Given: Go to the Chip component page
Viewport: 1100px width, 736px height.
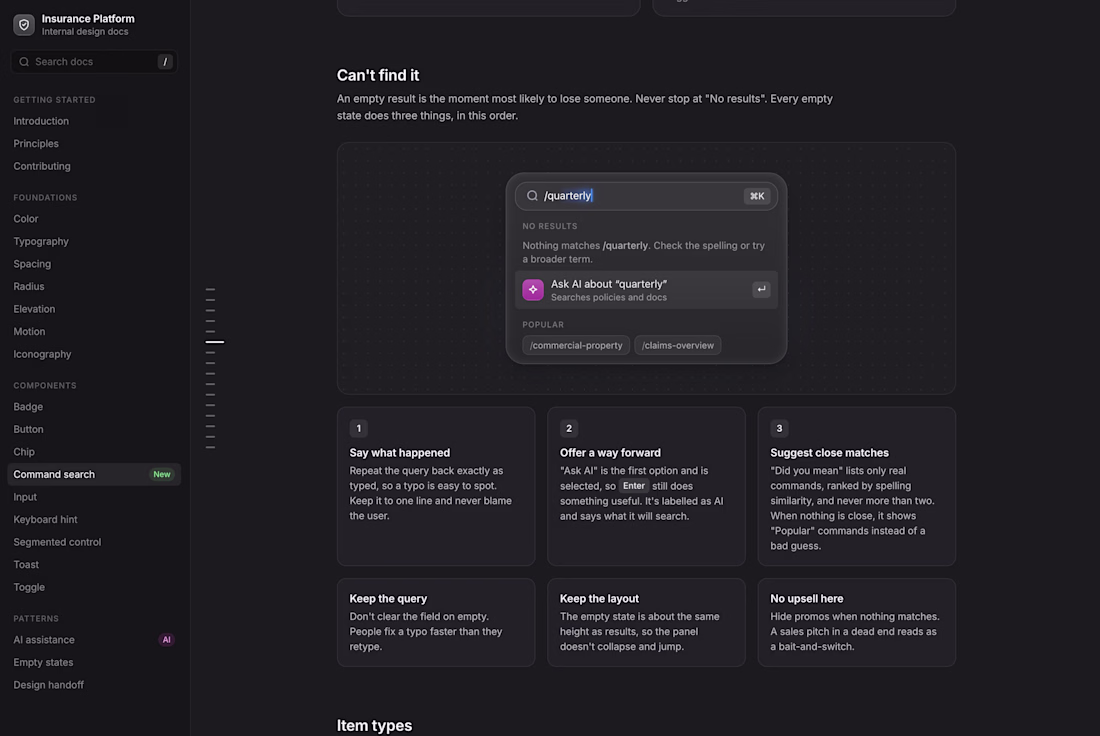Looking at the screenshot, I should pyautogui.click(x=24, y=451).
